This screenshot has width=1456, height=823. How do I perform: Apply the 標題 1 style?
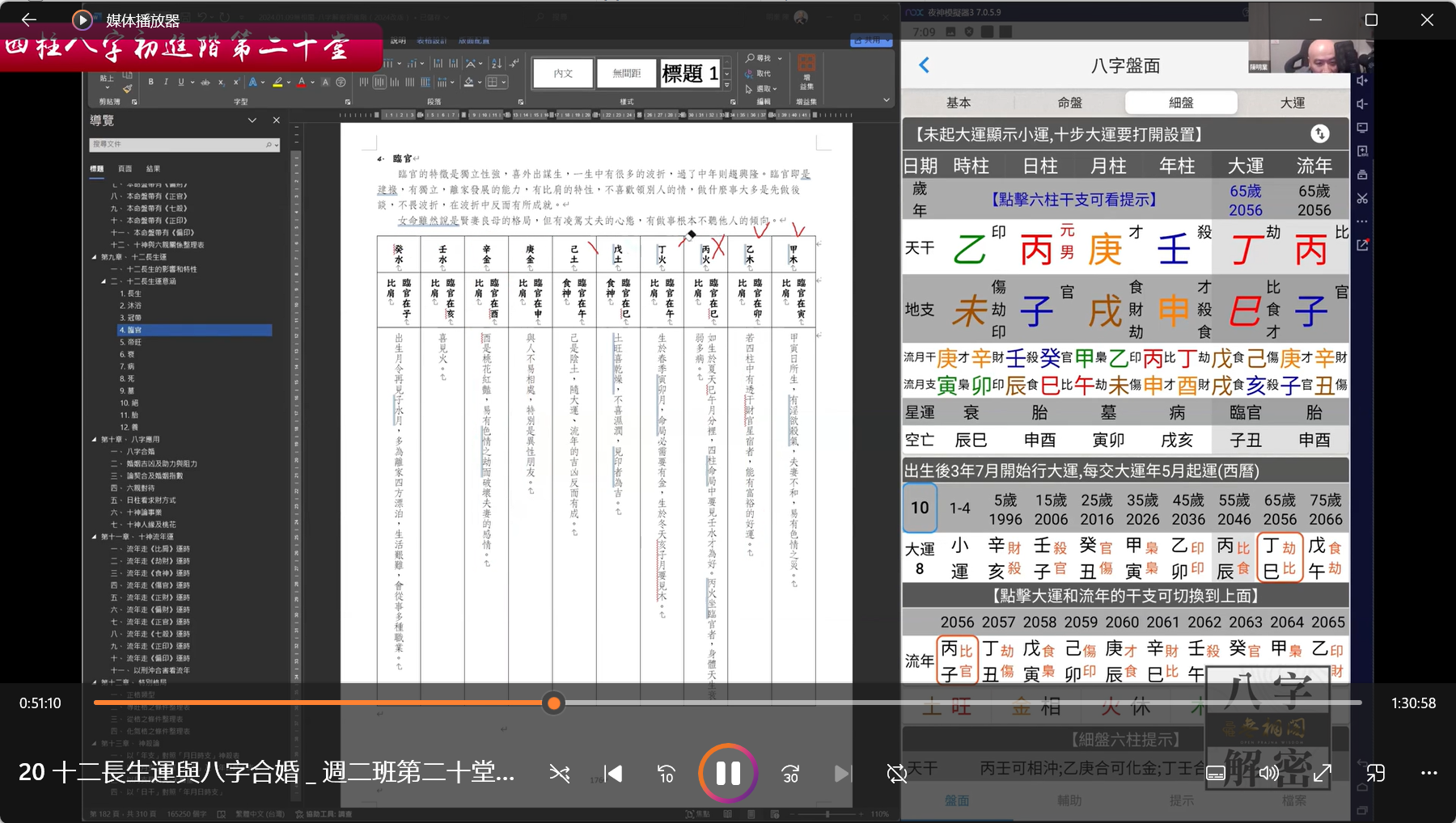click(690, 74)
